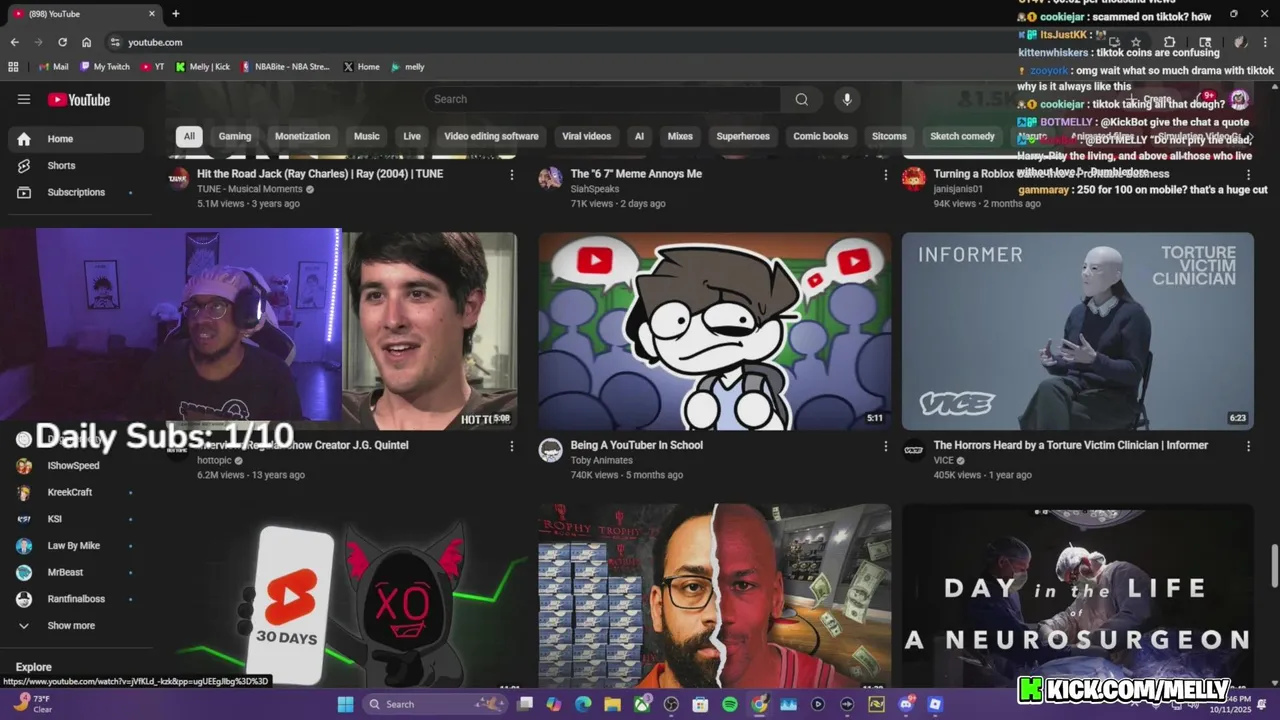Click the Windows taskbar Search box
This screenshot has width=1280, height=720.
[435, 704]
